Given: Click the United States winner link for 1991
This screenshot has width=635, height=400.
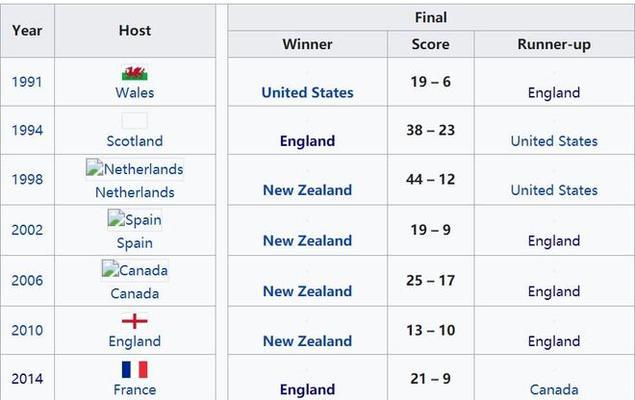Looking at the screenshot, I should point(307,92).
